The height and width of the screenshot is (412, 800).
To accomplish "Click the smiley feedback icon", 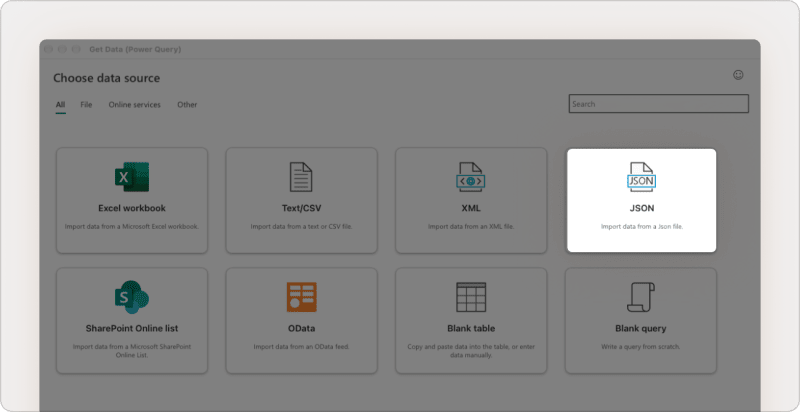I will point(738,75).
